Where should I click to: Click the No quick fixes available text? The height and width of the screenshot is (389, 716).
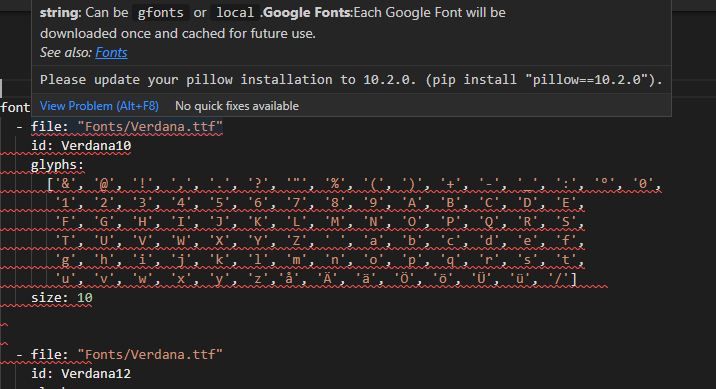(237, 106)
